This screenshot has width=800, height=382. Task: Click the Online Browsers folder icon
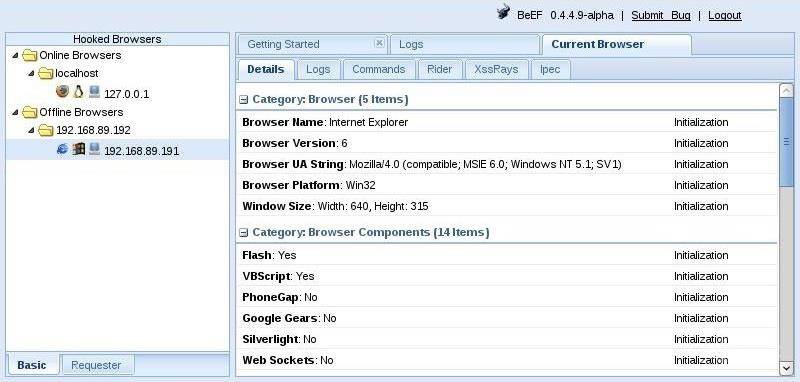tap(30, 55)
